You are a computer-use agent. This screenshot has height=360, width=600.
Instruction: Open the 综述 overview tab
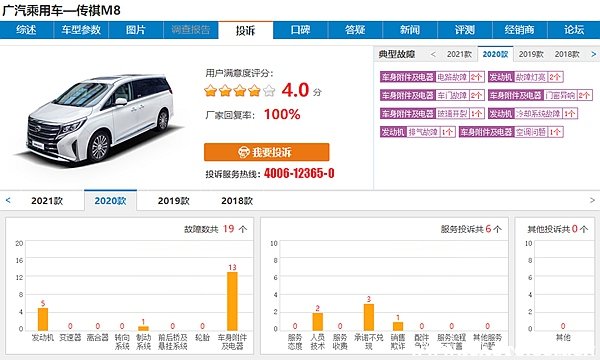click(26, 30)
